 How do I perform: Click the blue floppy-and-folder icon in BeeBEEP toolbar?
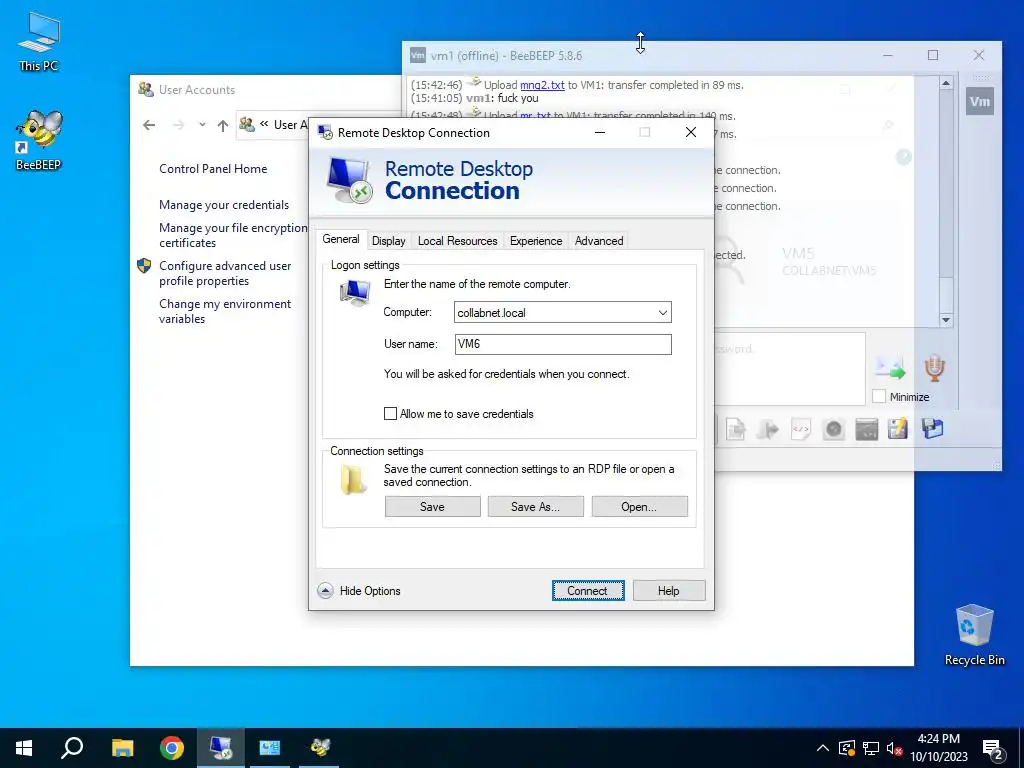pos(933,429)
